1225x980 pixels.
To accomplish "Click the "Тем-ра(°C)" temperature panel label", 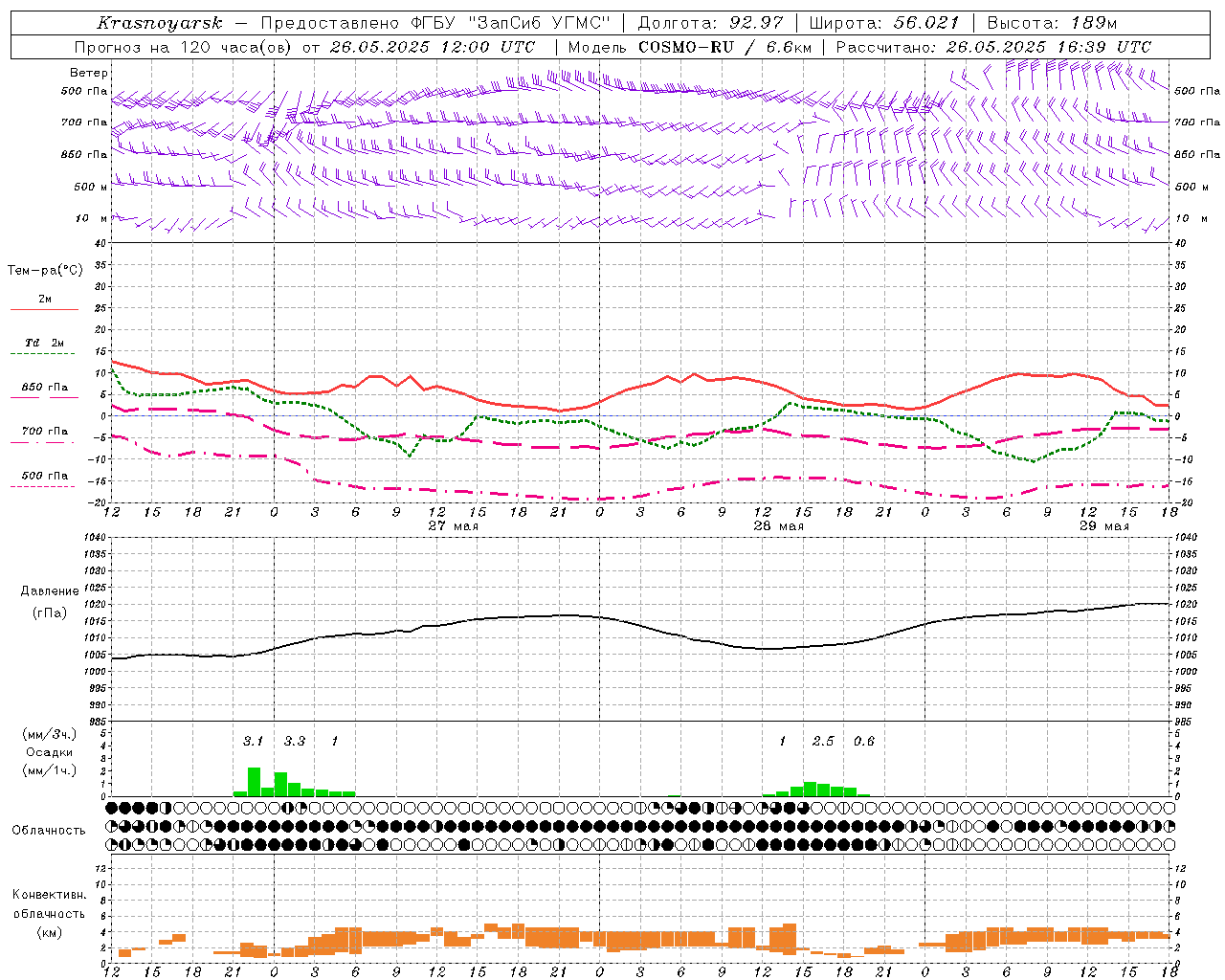I will click(x=45, y=271).
